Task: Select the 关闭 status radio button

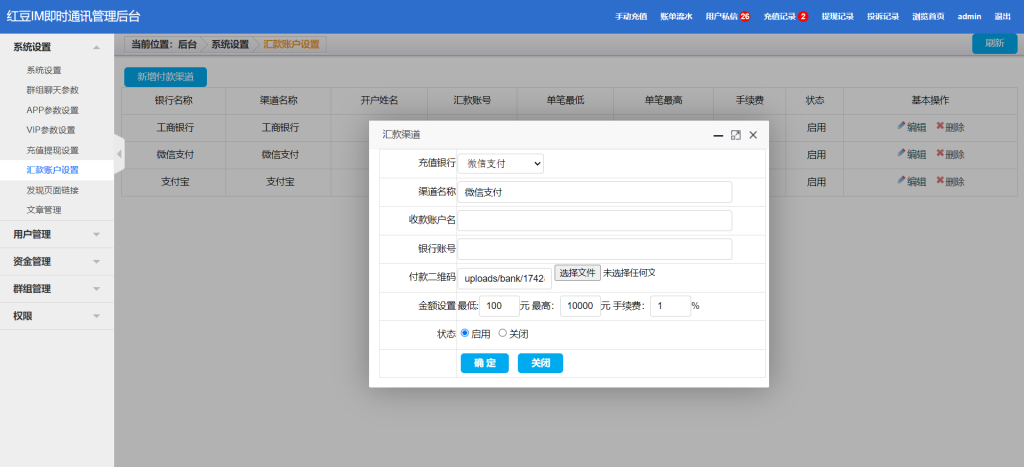Action: 503,334
